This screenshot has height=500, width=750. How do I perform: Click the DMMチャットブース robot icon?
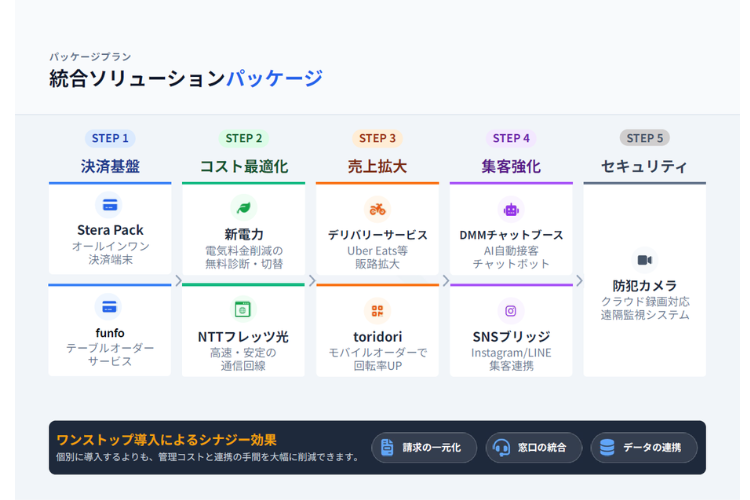(511, 209)
